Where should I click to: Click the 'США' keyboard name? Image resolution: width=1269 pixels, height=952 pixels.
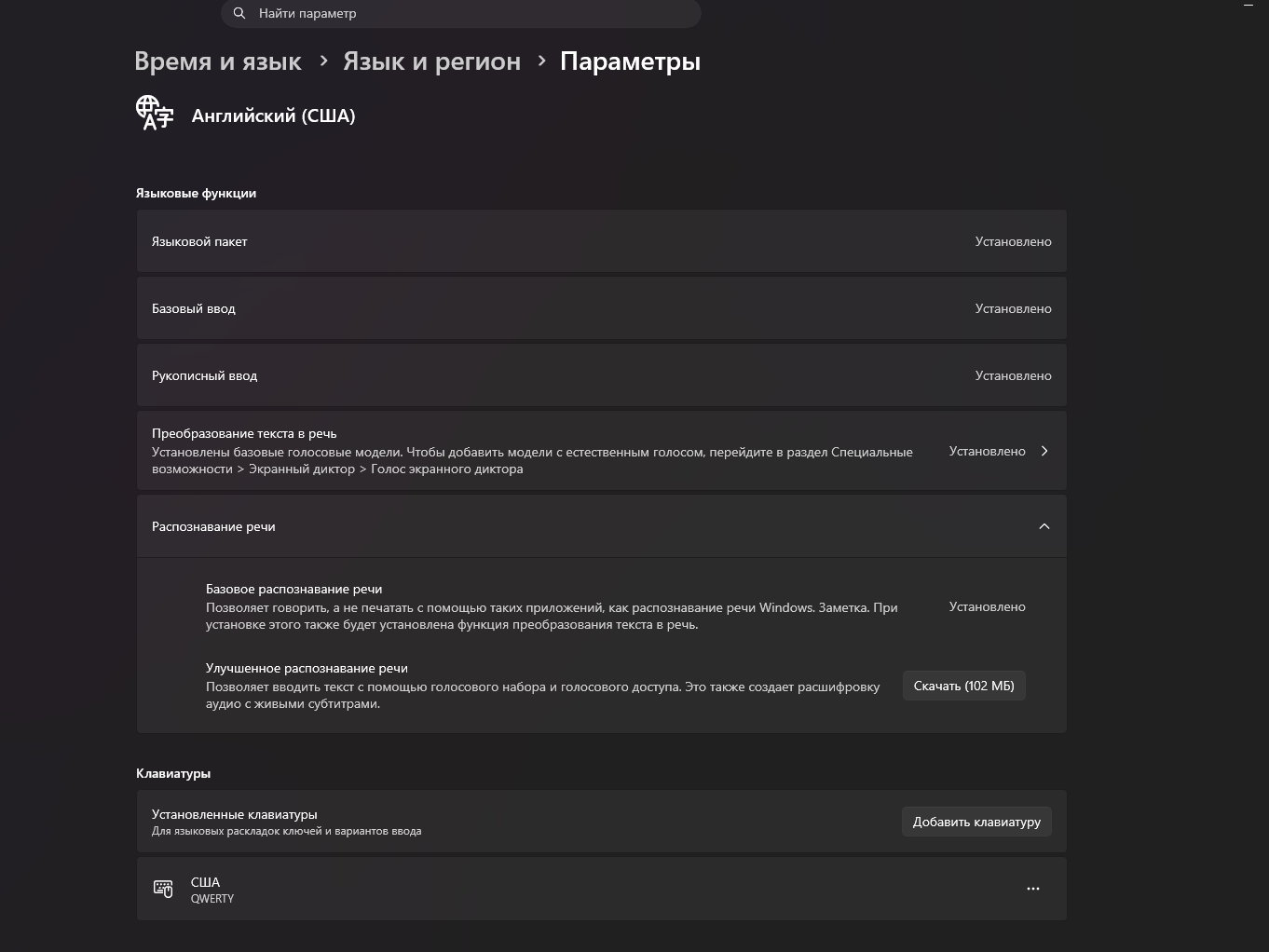205,882
